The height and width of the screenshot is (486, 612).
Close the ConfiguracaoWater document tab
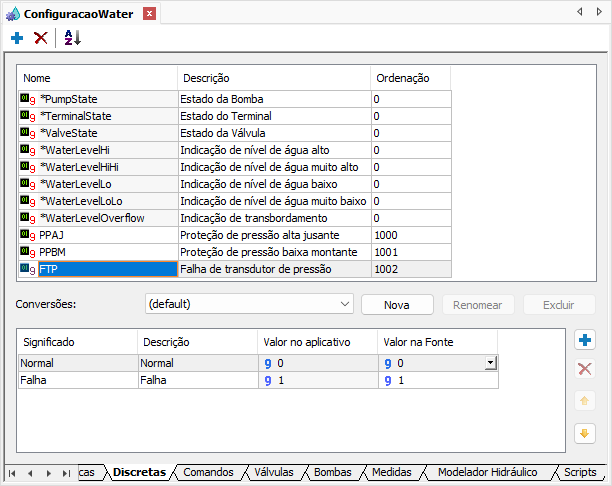pos(149,14)
